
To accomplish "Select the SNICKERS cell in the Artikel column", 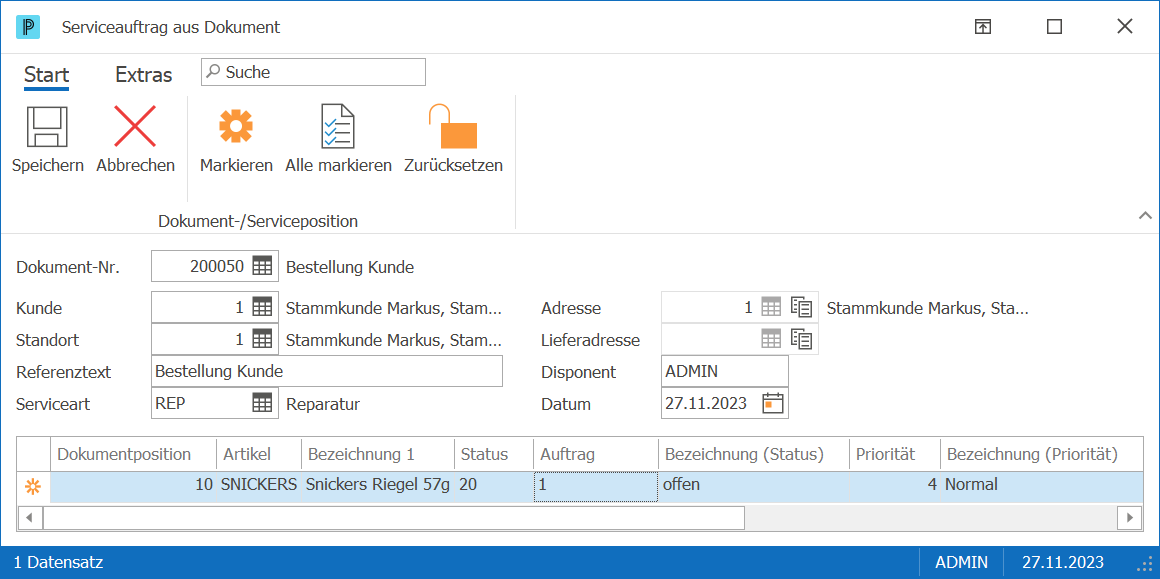I will click(x=259, y=486).
